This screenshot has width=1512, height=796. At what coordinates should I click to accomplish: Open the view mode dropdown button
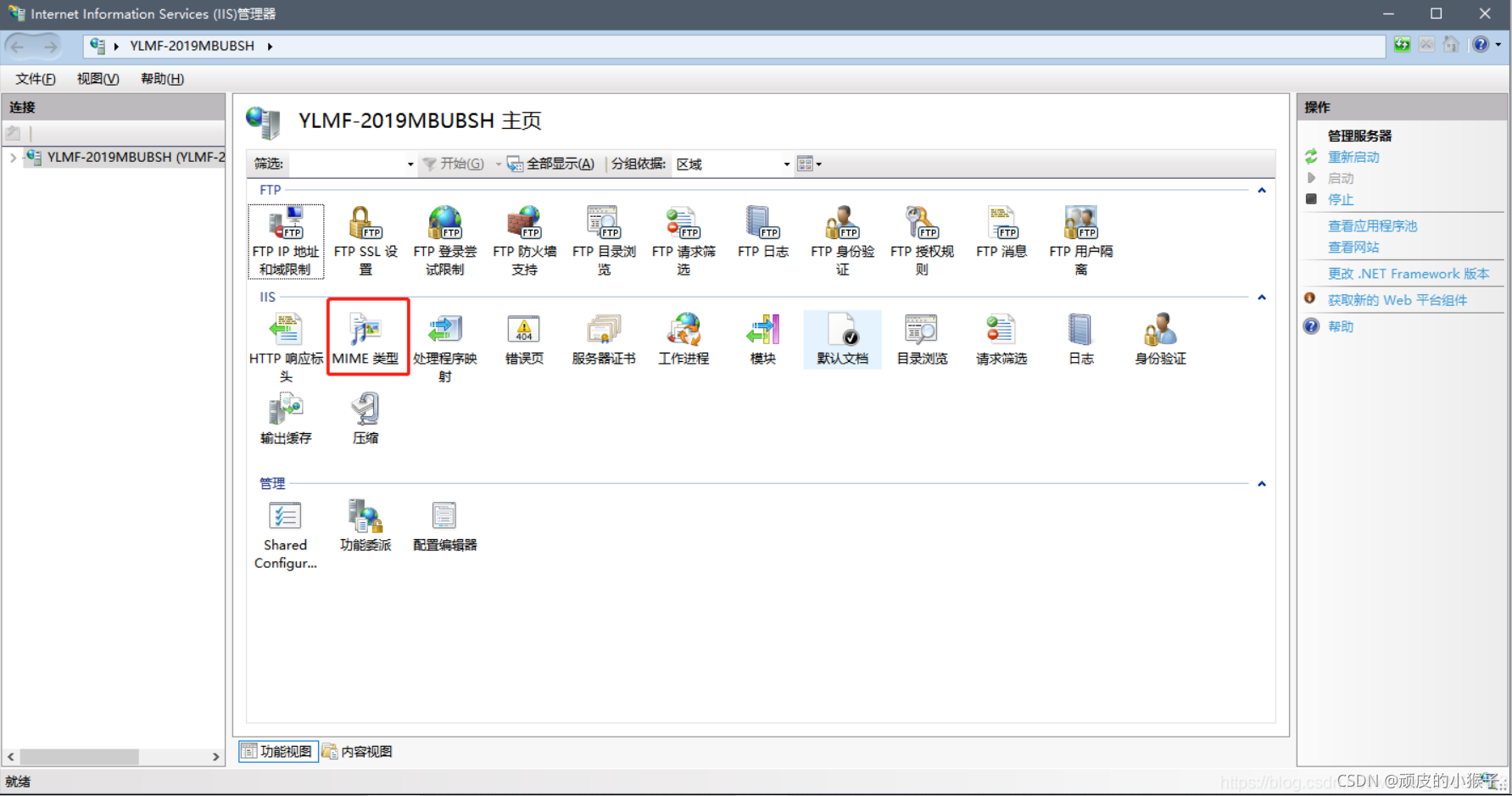tap(810, 164)
